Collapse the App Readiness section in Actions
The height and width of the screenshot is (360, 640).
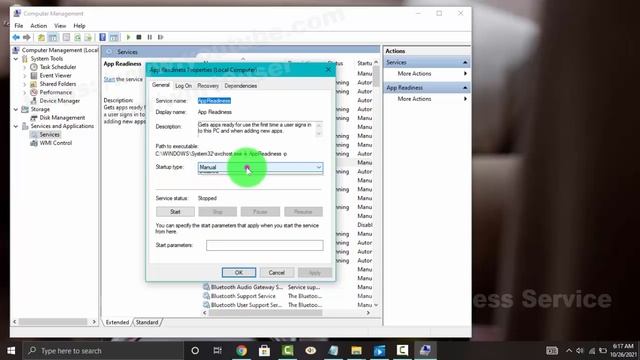pyautogui.click(x=465, y=88)
